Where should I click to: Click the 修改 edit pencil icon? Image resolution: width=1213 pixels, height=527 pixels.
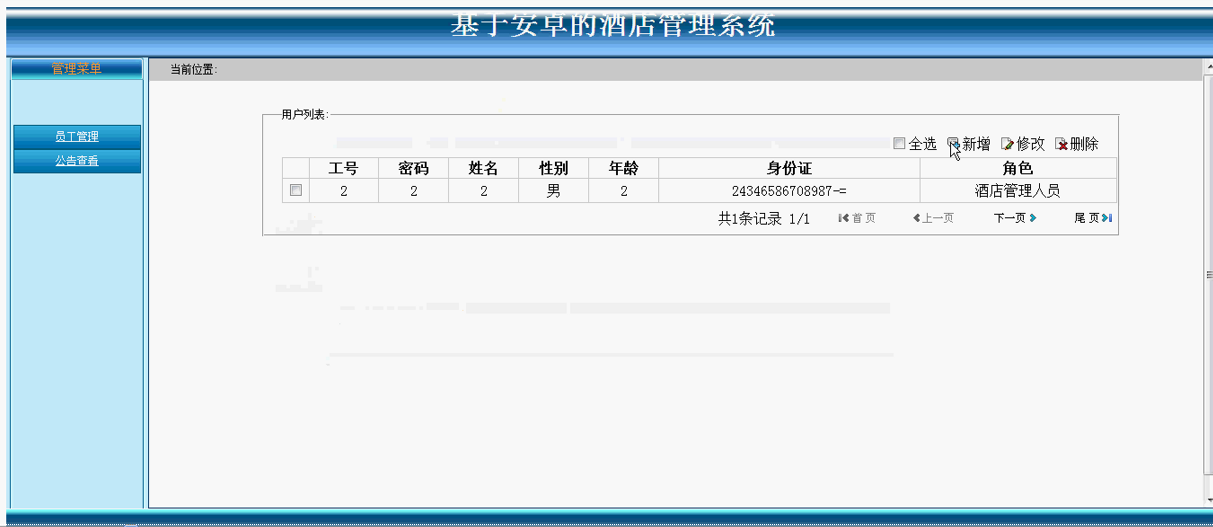tap(1008, 144)
